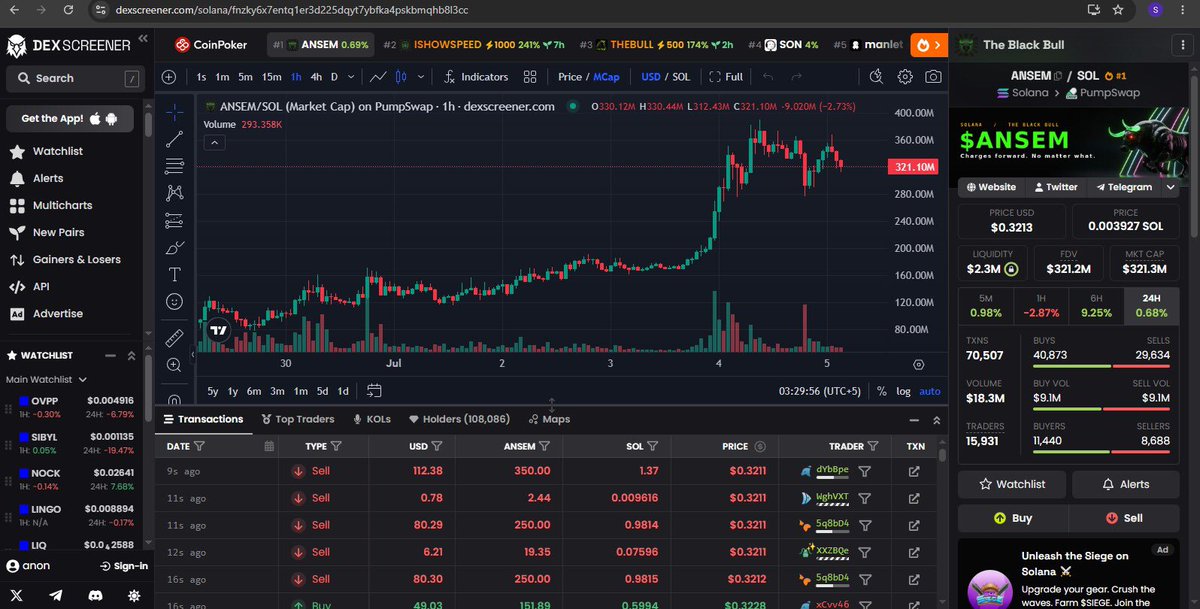Expand the transactions panel upward
The width and height of the screenshot is (1200, 609).
pyautogui.click(x=936, y=420)
